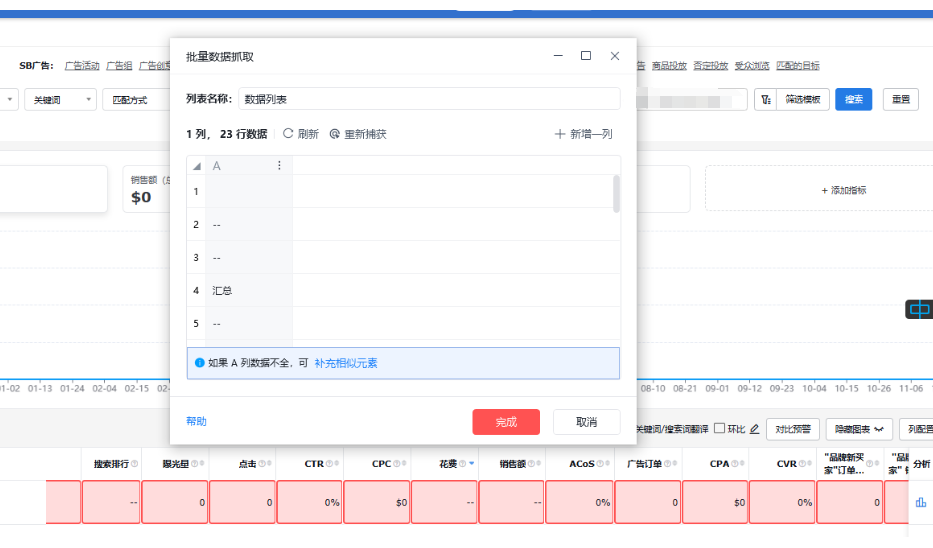This screenshot has height=548, width=933.
Task: Click the $0 cell under CPA column
Action: pos(715,502)
